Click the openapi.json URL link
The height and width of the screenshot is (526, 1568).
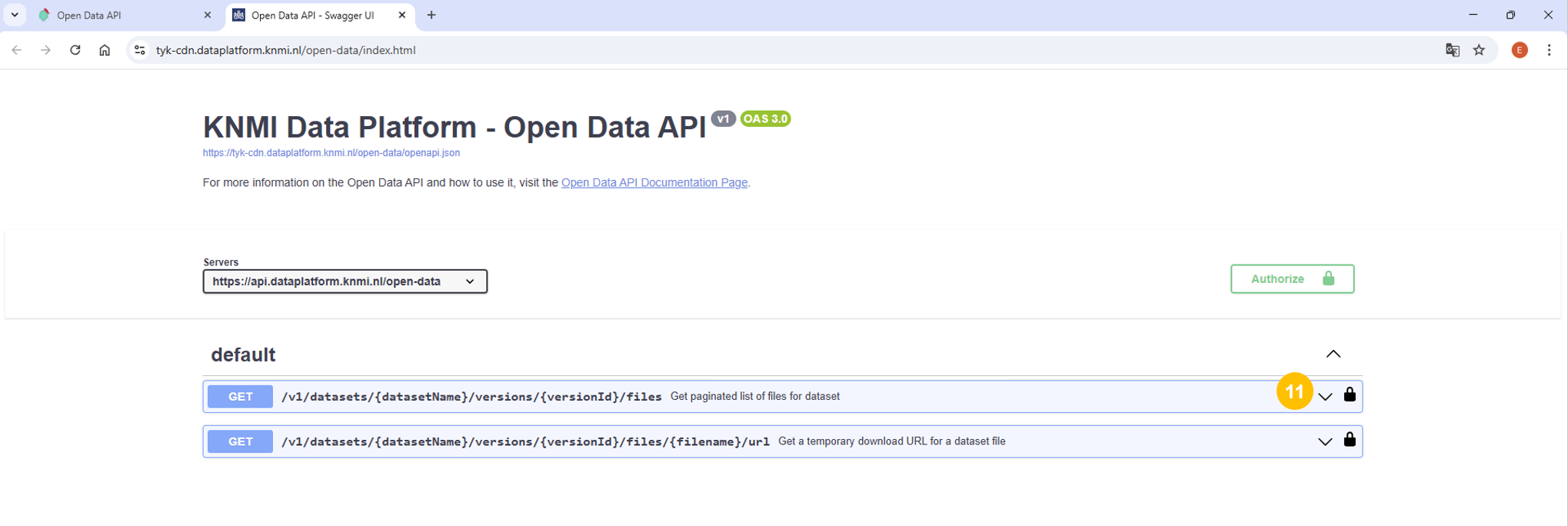(331, 153)
